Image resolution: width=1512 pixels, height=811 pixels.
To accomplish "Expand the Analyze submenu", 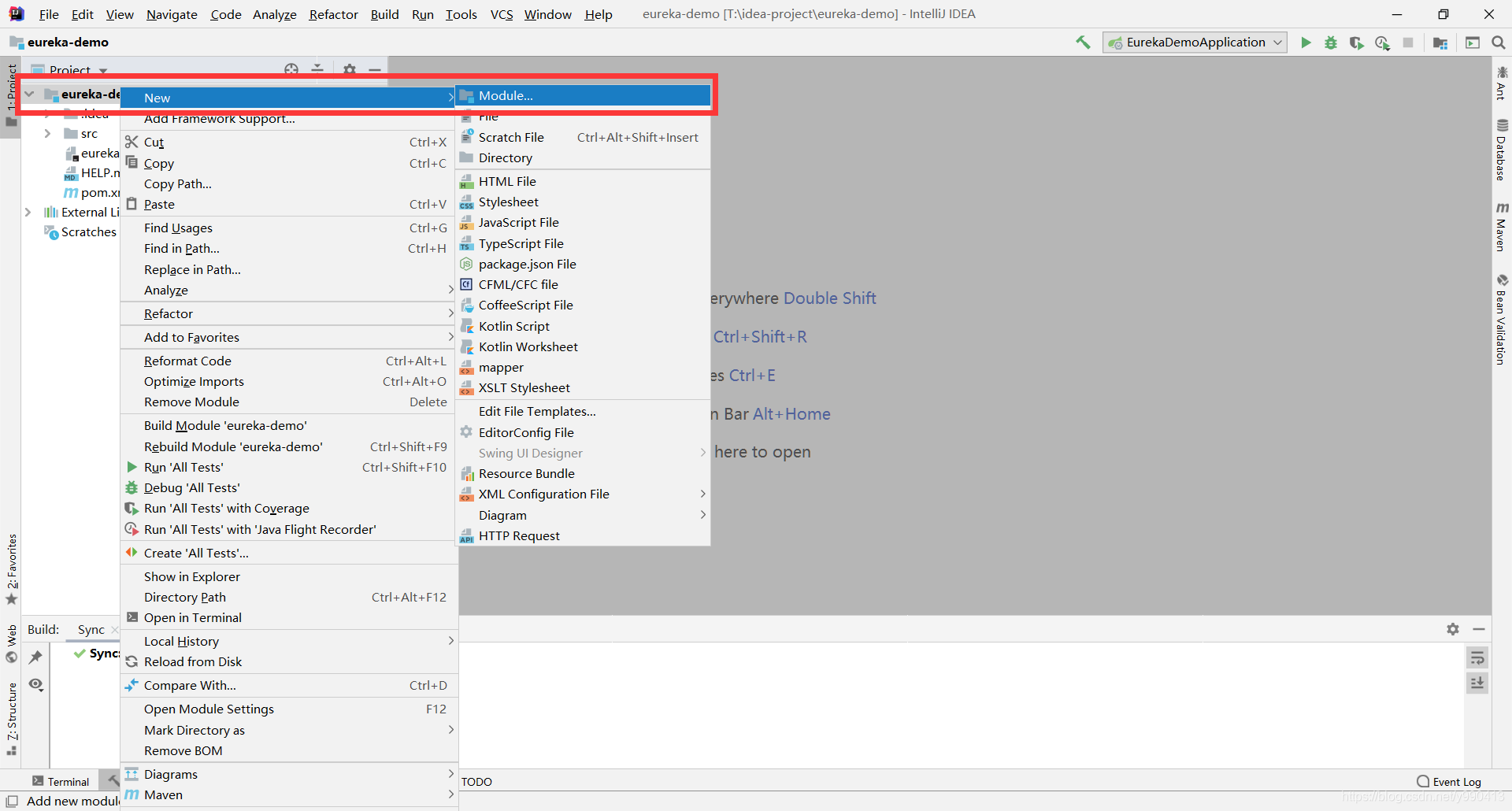I will [289, 290].
